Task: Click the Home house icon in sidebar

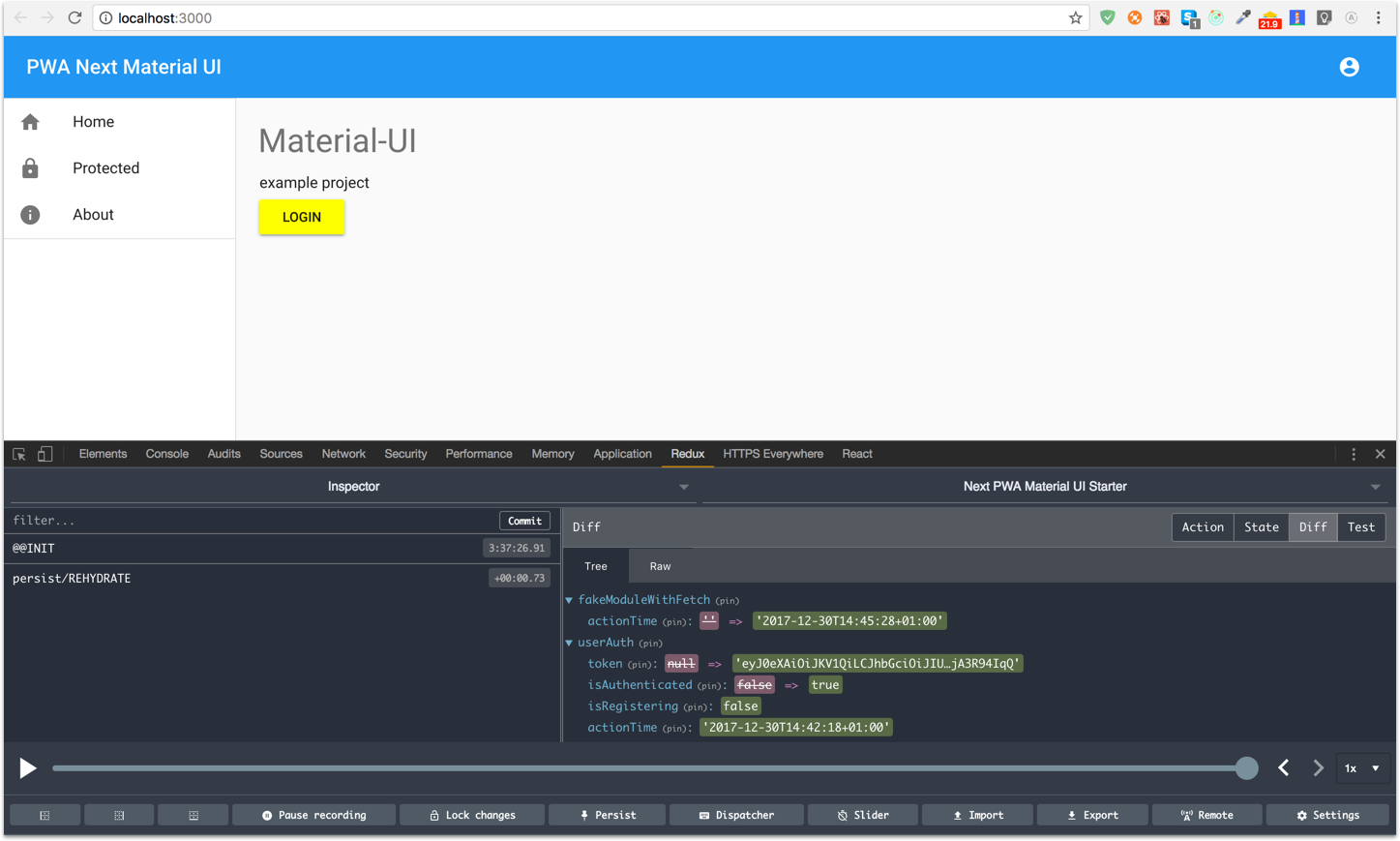Action: (30, 122)
